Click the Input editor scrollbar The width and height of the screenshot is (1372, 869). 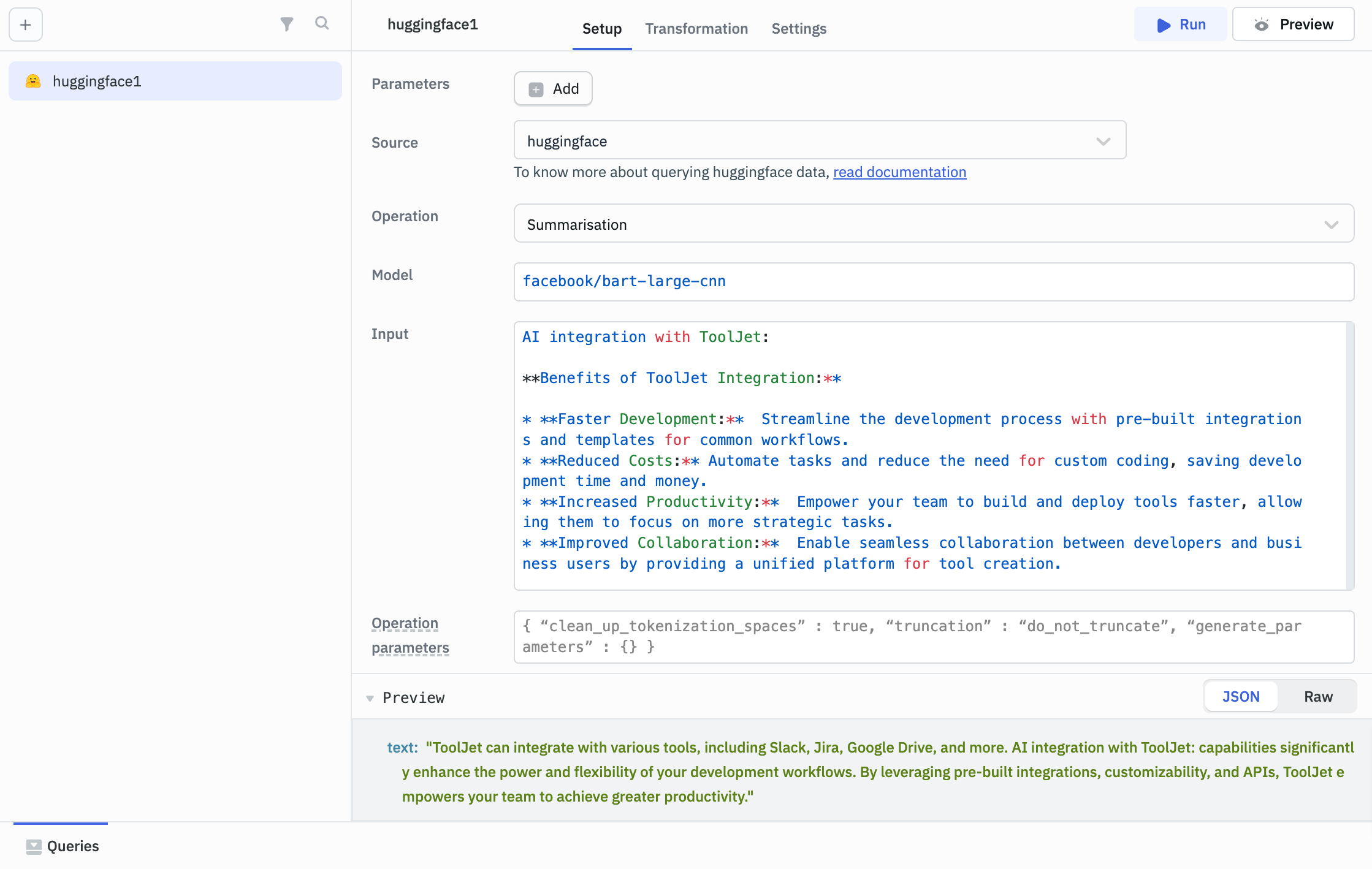pyautogui.click(x=1349, y=455)
